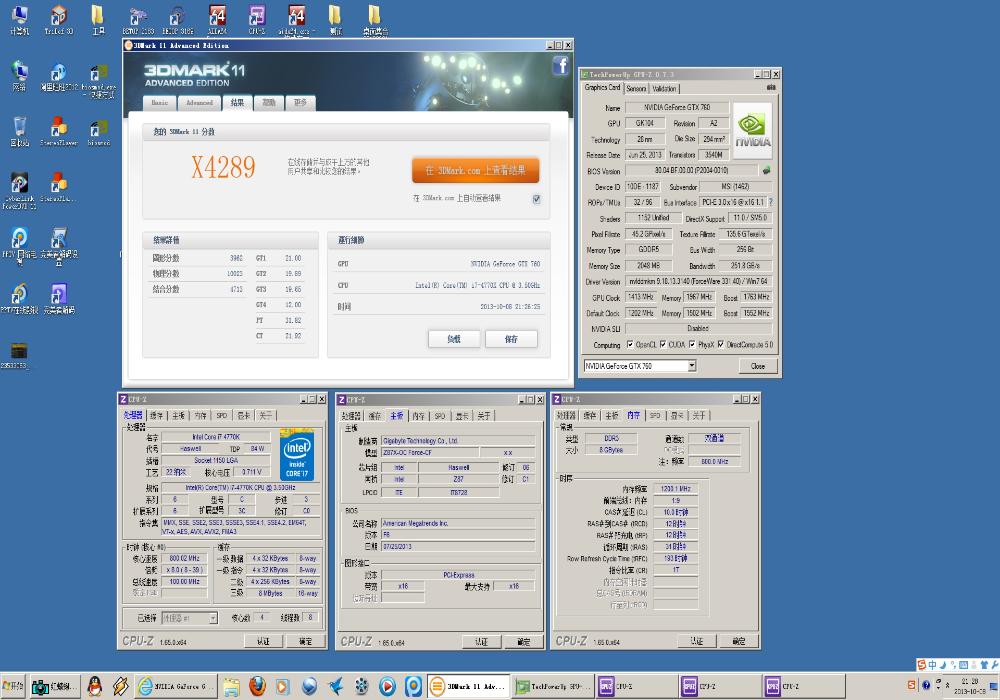Click the blue bird icon in taskbar

coord(335,686)
